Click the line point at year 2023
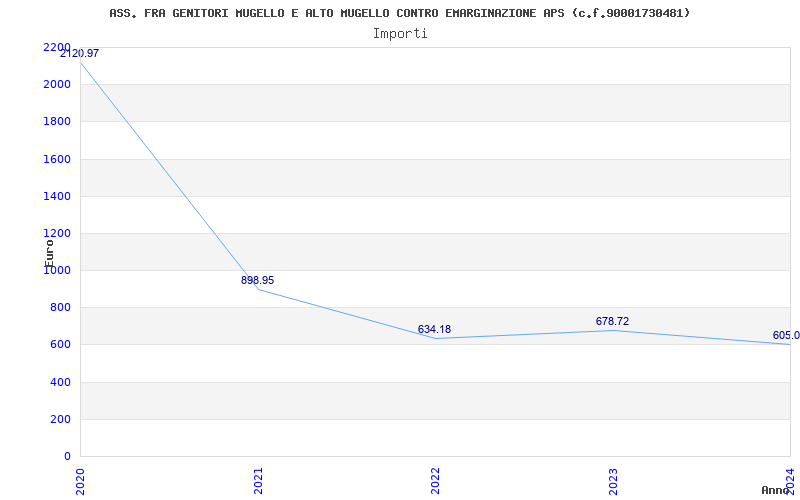 click(613, 330)
